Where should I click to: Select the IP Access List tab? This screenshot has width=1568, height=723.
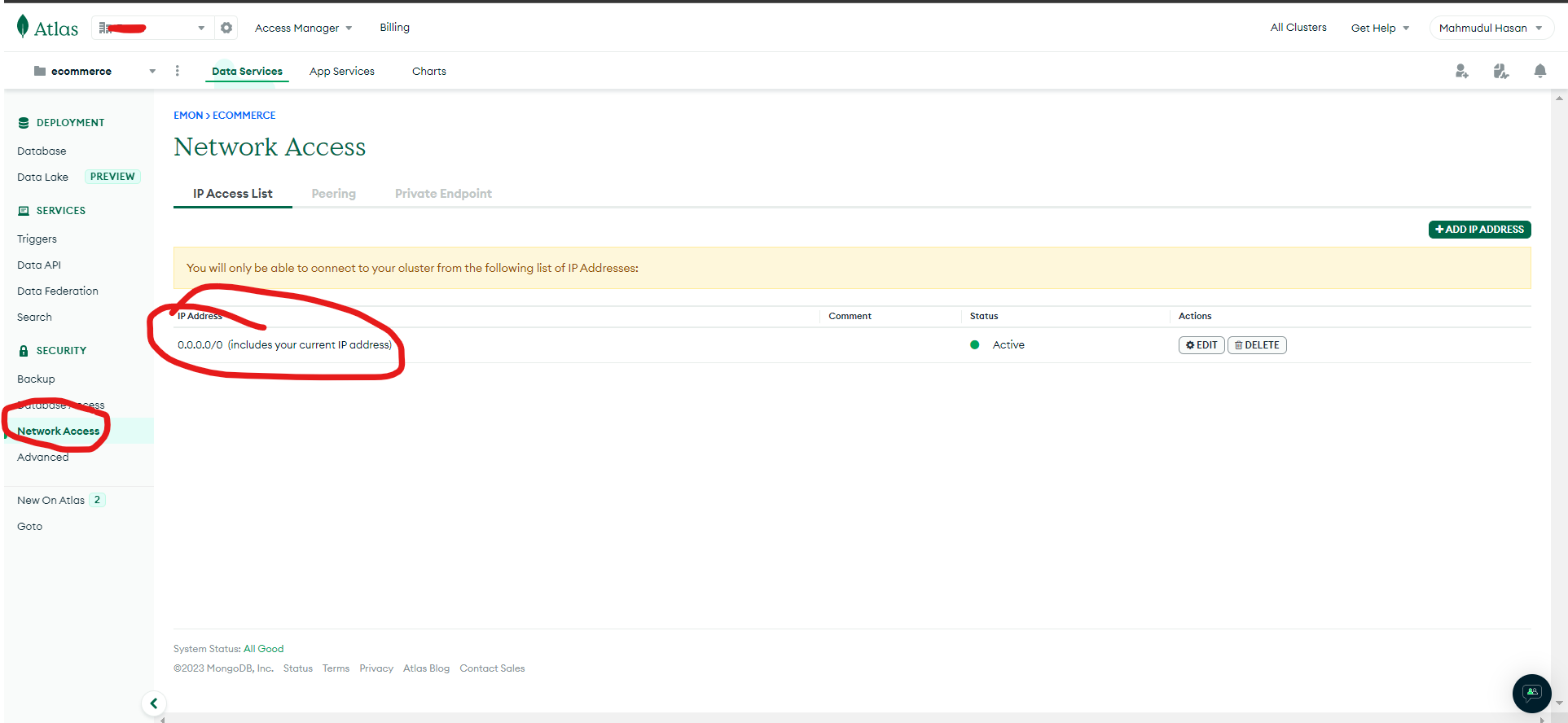(x=233, y=194)
